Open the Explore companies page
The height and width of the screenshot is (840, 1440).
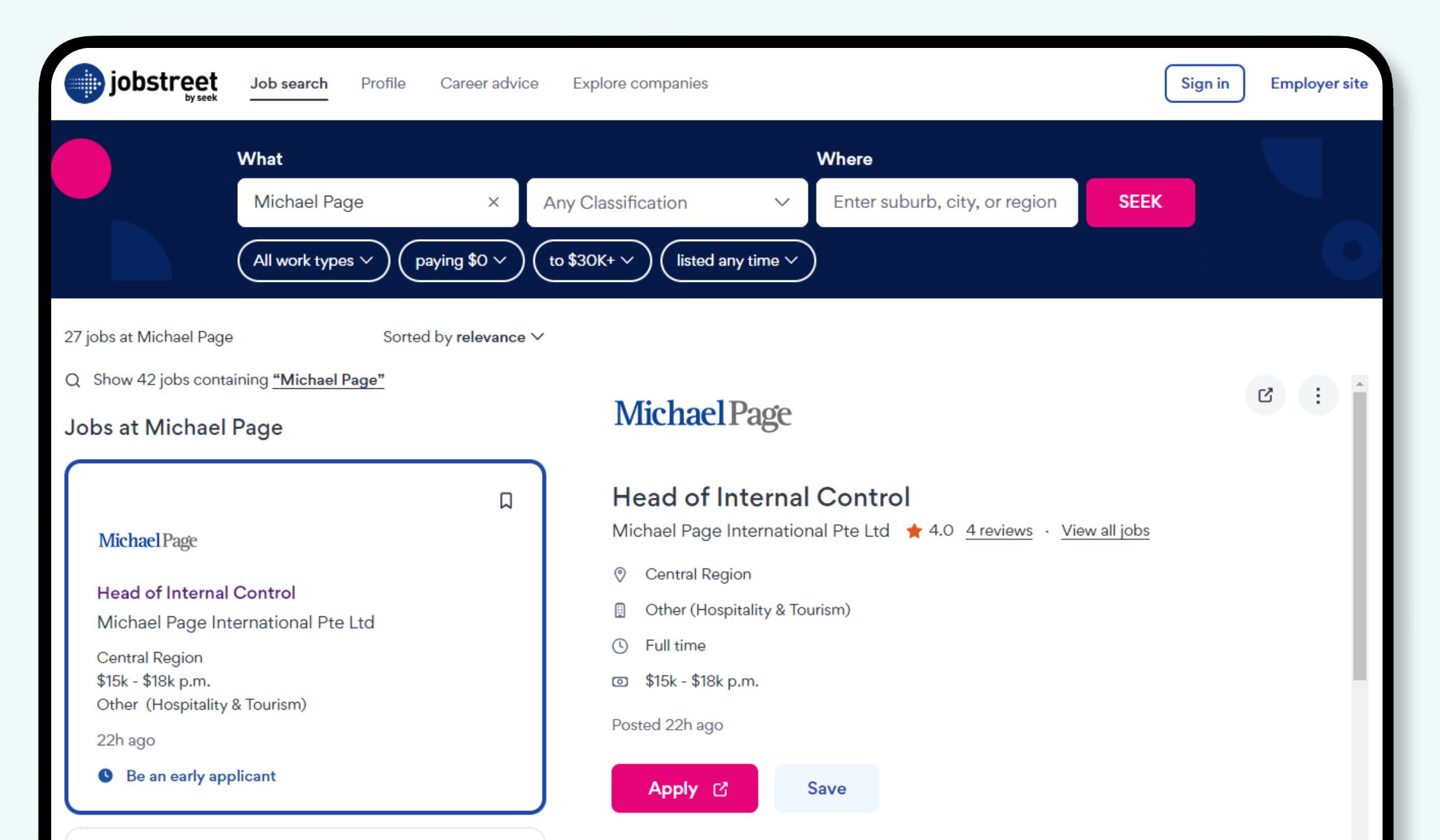click(640, 83)
